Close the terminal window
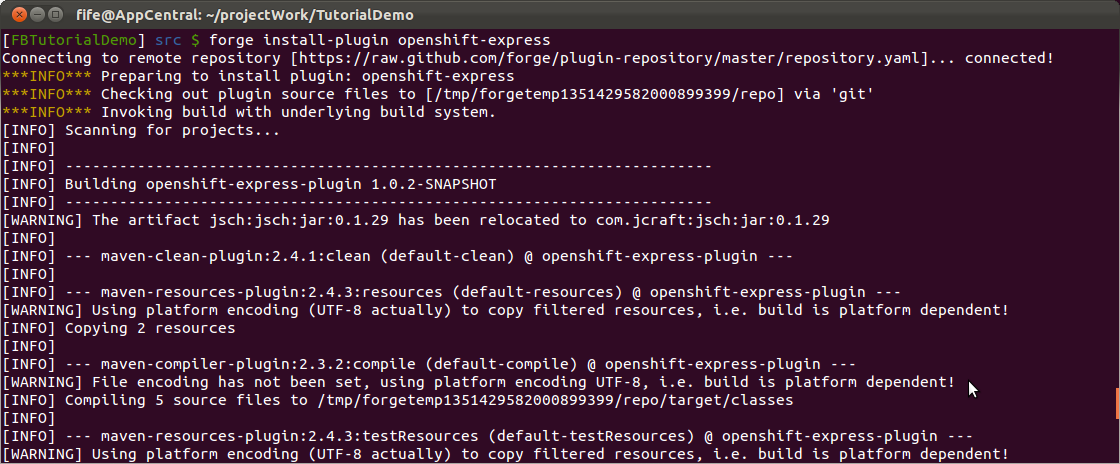1120x464 pixels. pyautogui.click(x=17, y=14)
